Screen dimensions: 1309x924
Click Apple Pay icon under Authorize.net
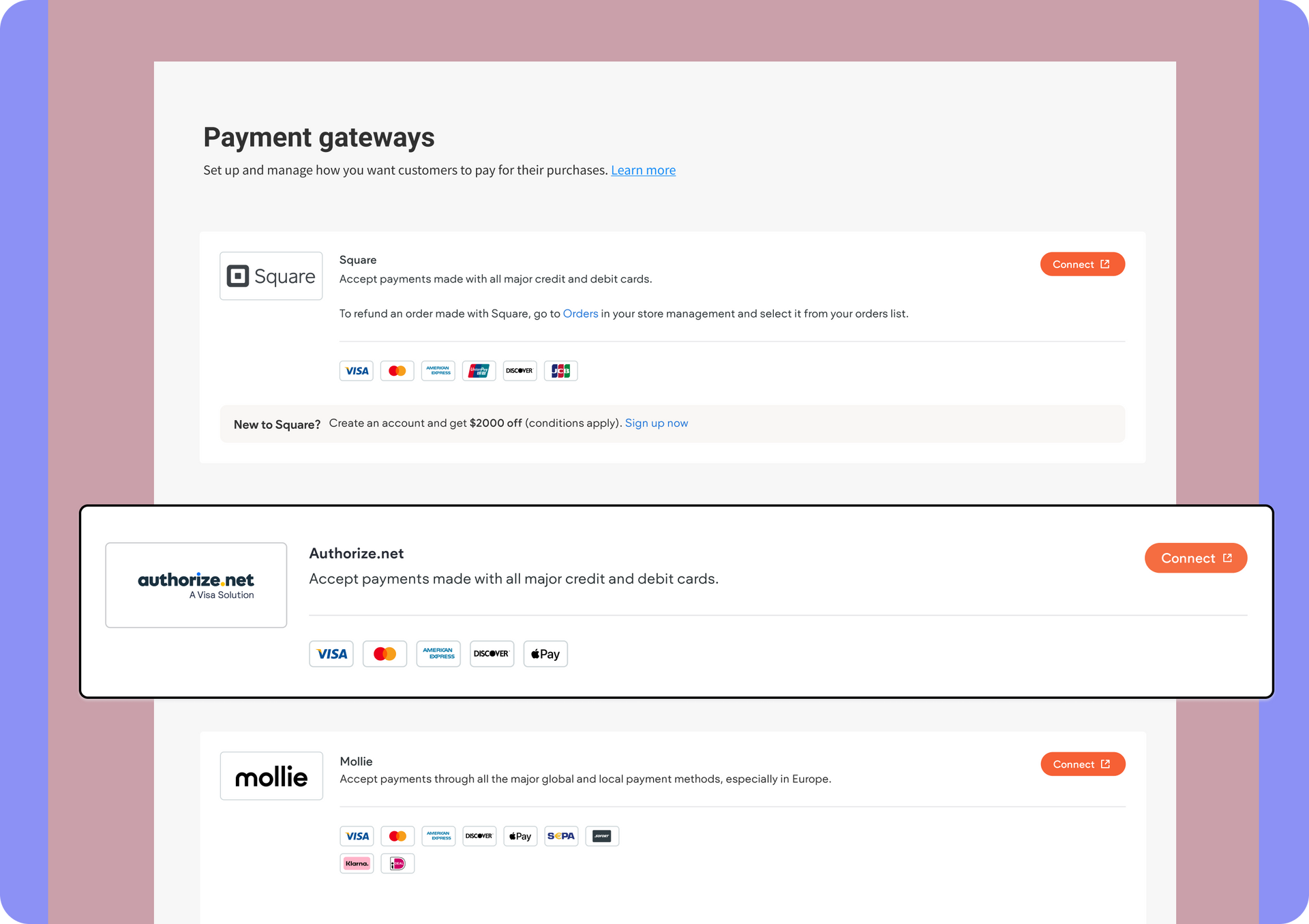[x=545, y=654]
